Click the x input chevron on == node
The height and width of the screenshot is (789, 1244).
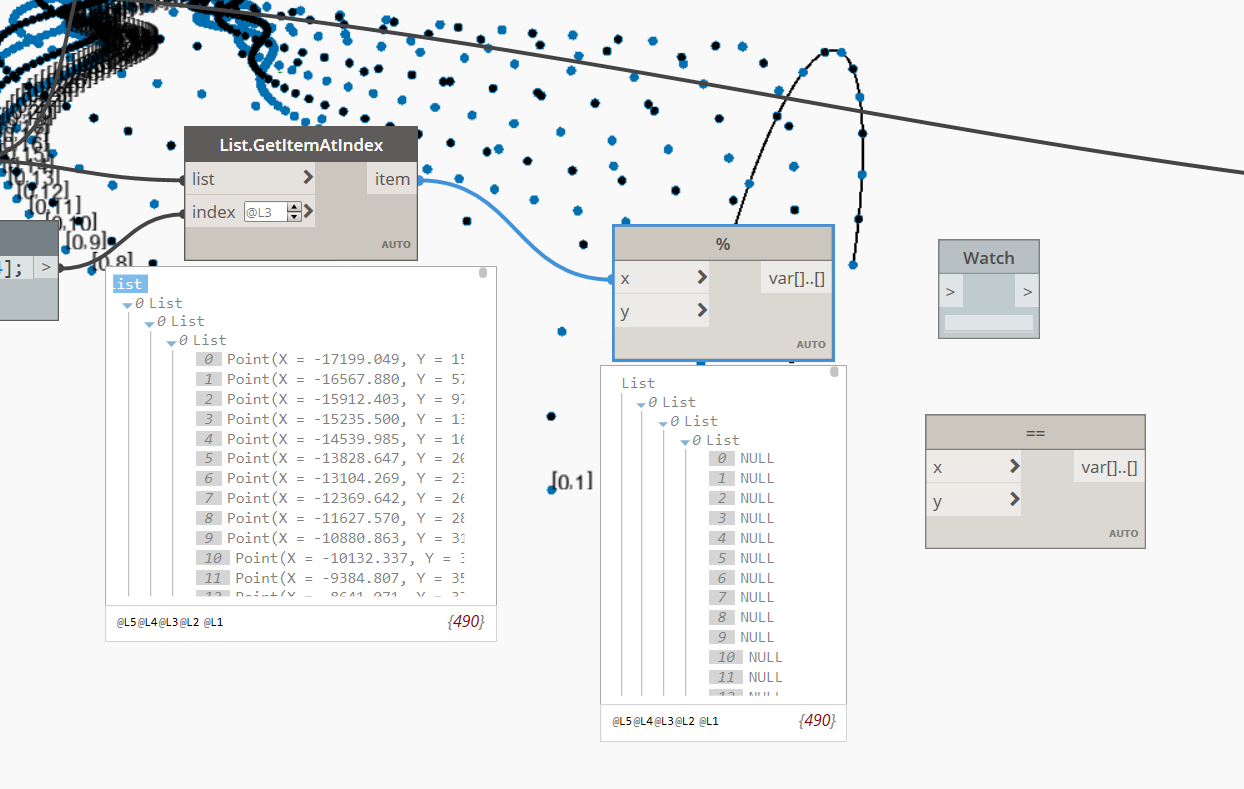(1015, 467)
